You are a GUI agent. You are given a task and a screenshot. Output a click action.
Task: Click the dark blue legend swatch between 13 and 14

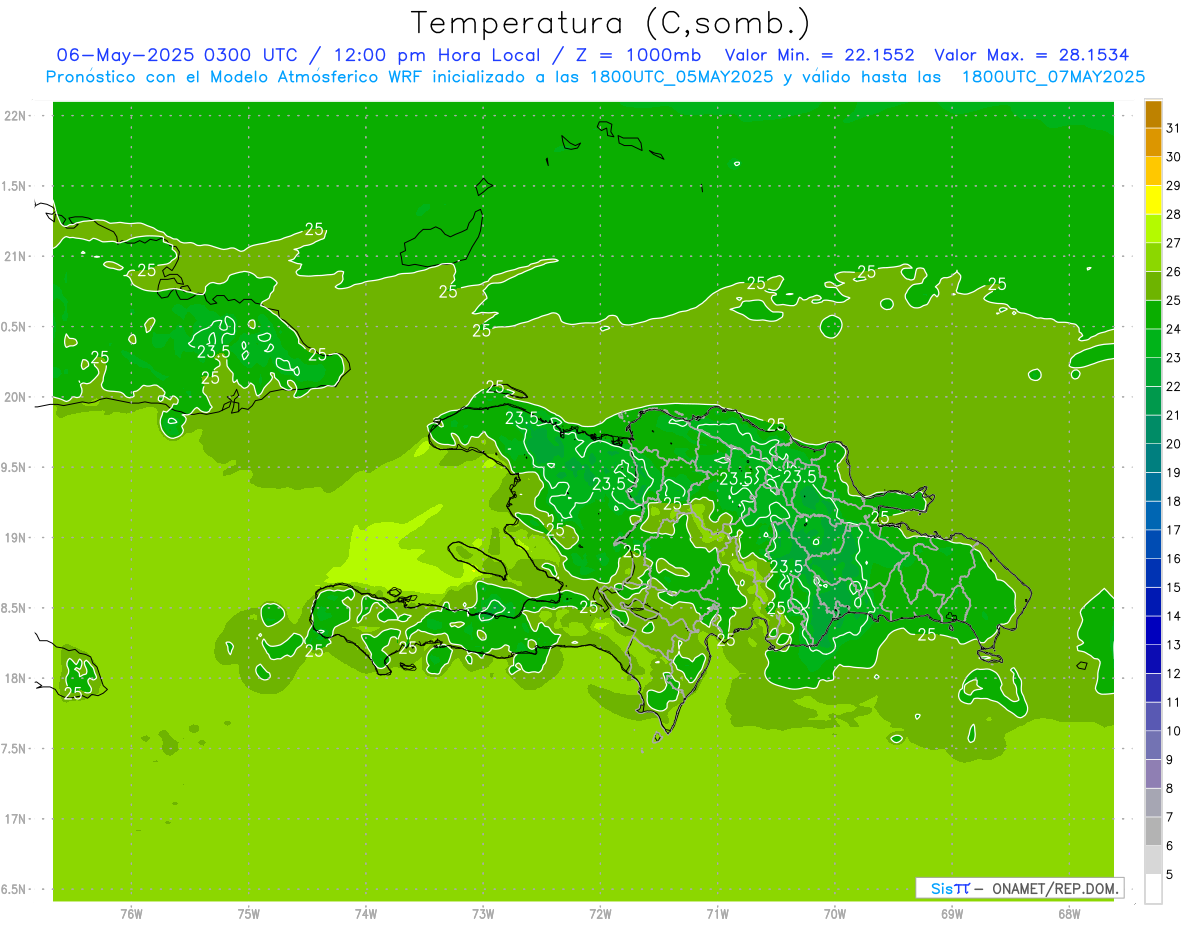point(1153,630)
